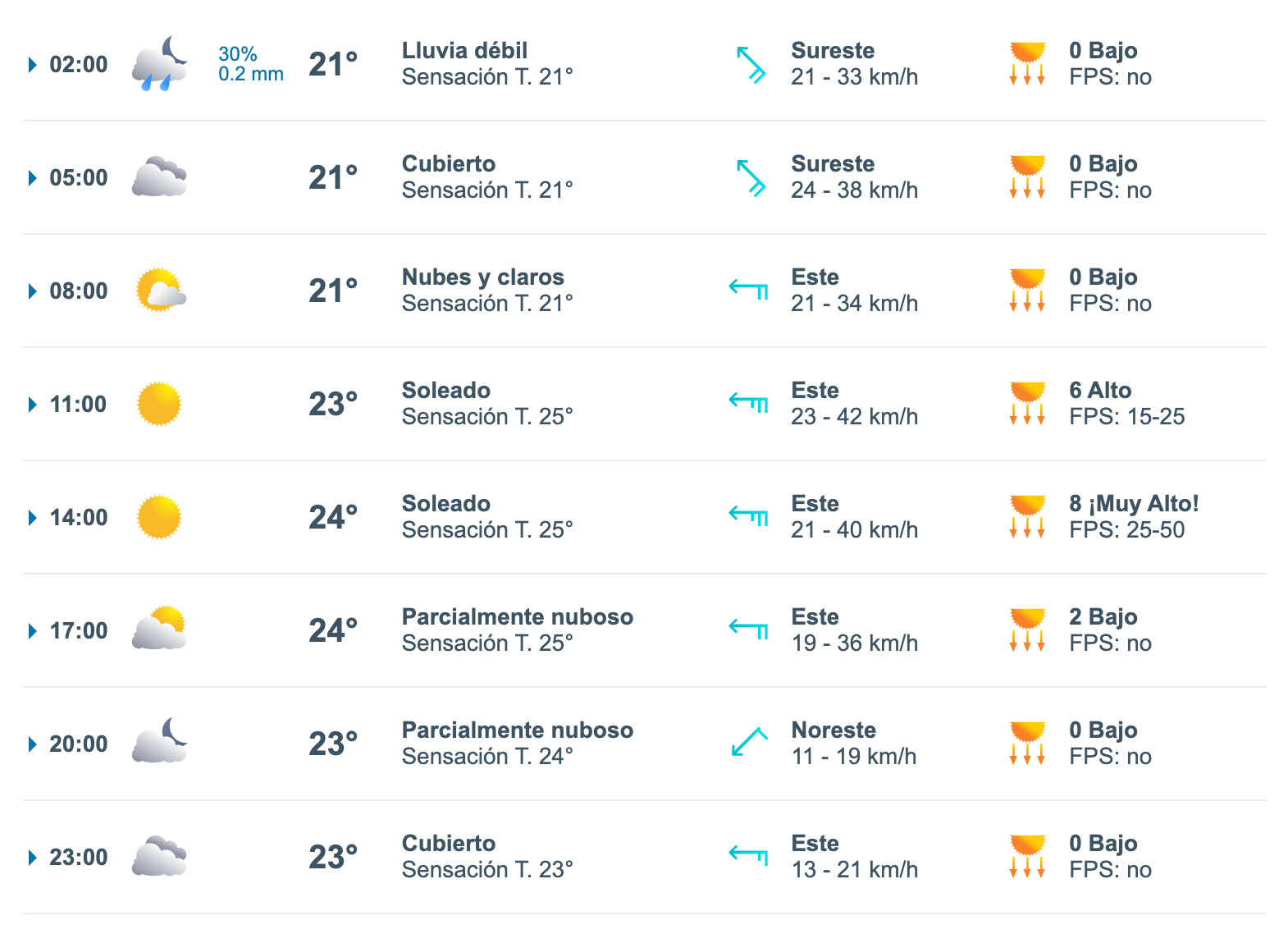Select the 17:00 time label

(79, 631)
